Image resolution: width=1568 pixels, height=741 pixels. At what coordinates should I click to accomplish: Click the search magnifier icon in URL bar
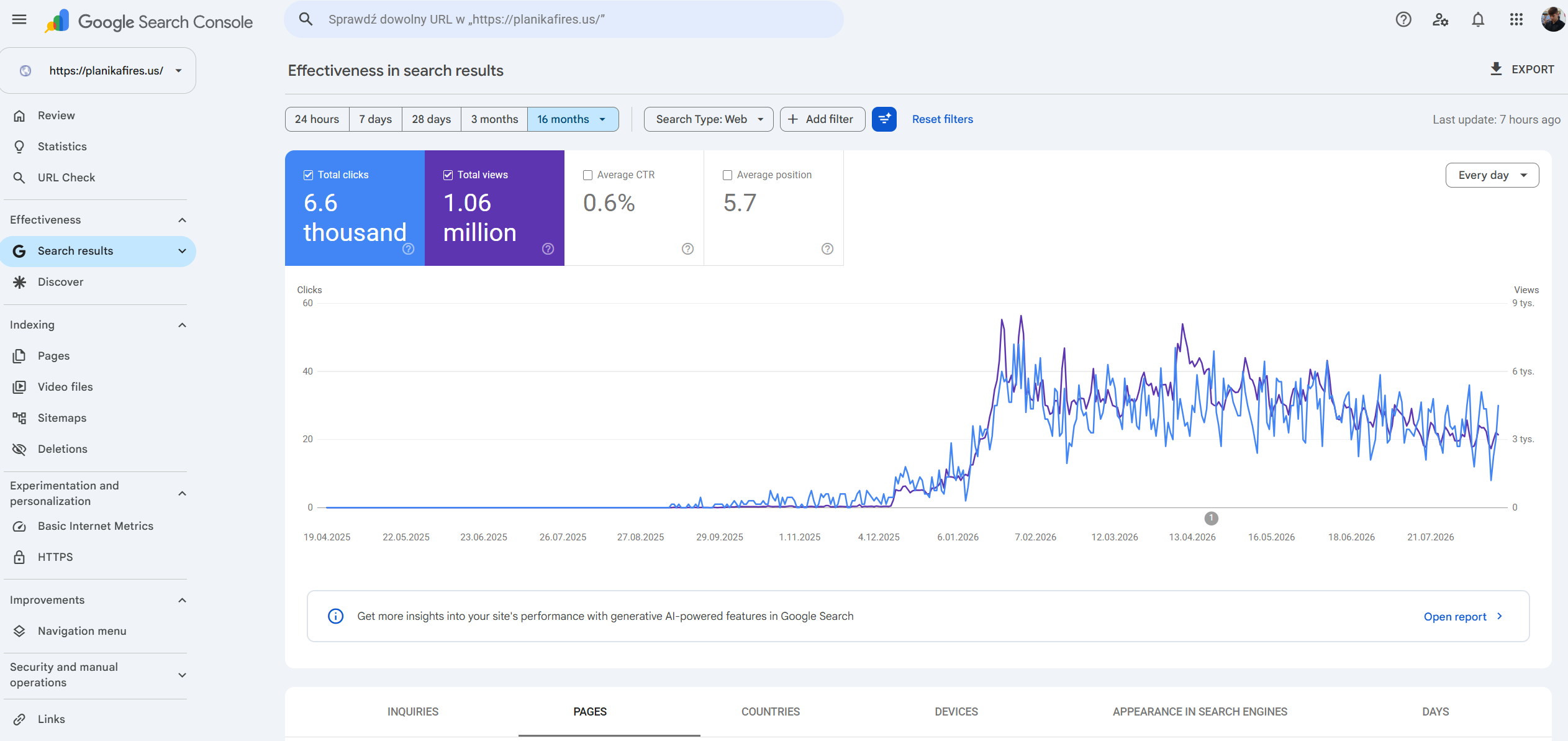pyautogui.click(x=306, y=19)
